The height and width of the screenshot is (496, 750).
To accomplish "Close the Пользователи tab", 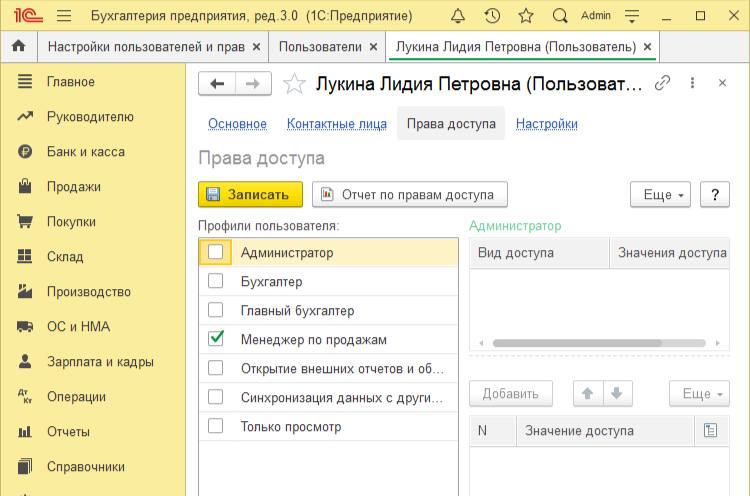I will click(x=374, y=47).
